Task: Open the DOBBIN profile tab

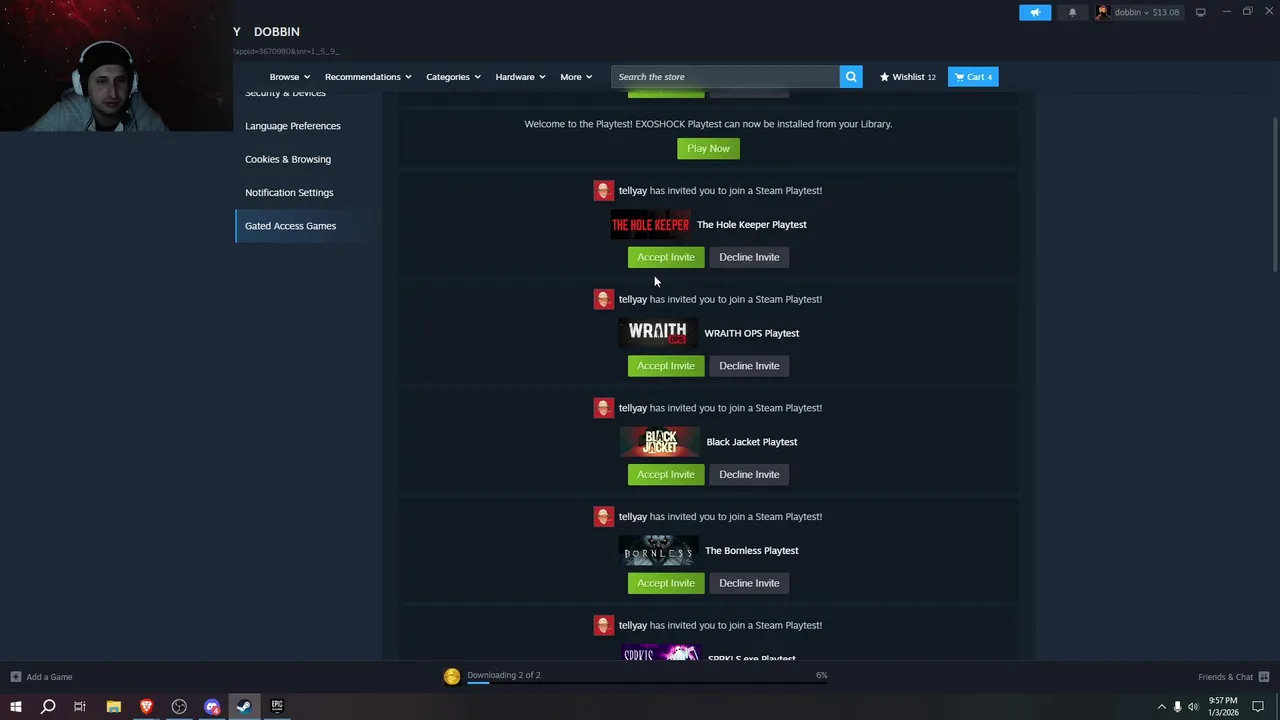Action: 276,32
